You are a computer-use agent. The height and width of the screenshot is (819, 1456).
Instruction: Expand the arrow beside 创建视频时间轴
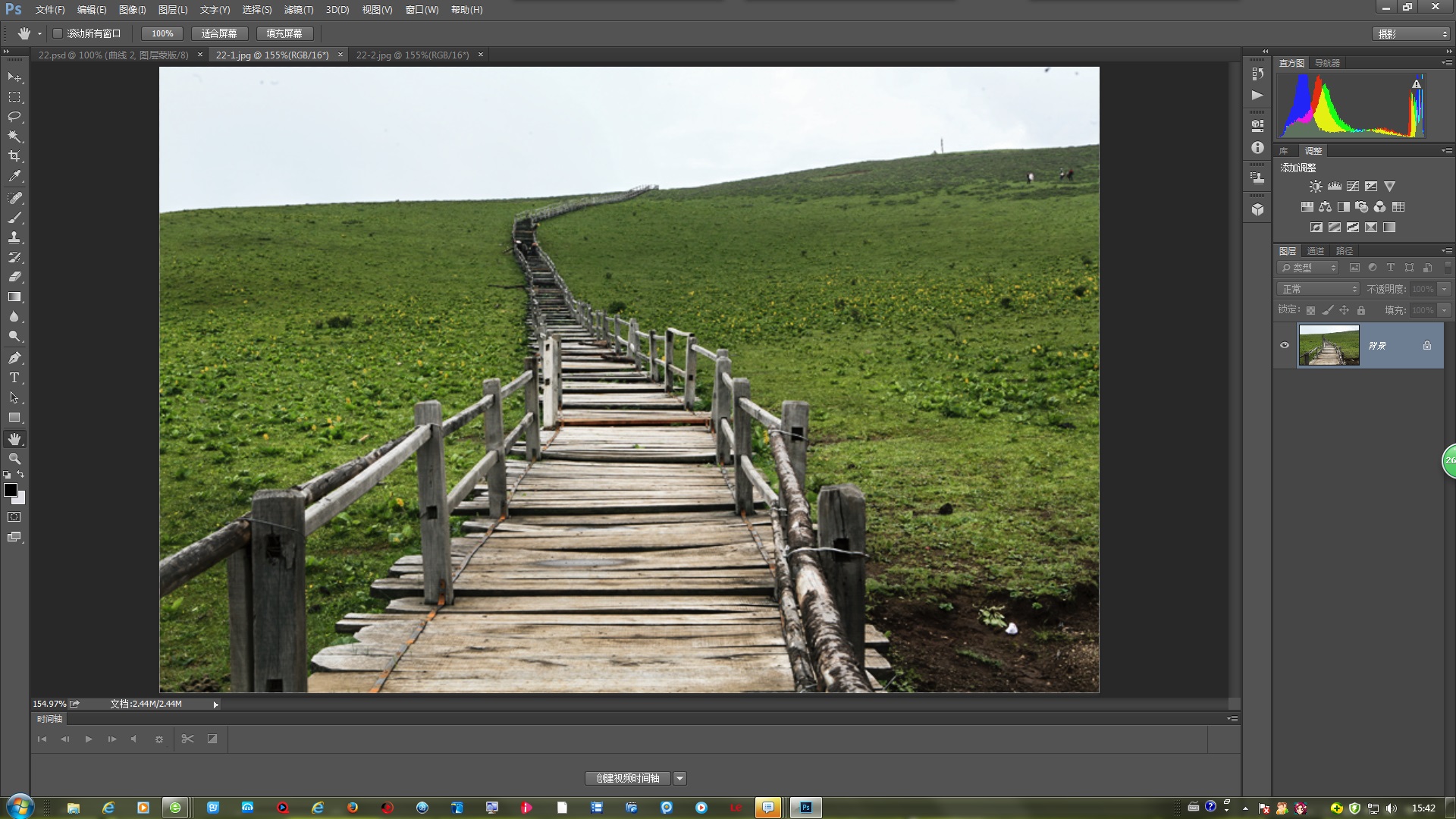pos(680,779)
